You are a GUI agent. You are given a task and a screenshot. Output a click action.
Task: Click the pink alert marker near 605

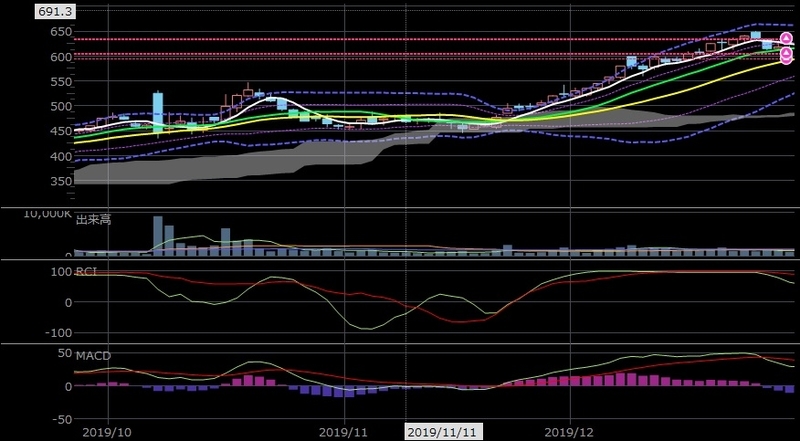click(786, 53)
